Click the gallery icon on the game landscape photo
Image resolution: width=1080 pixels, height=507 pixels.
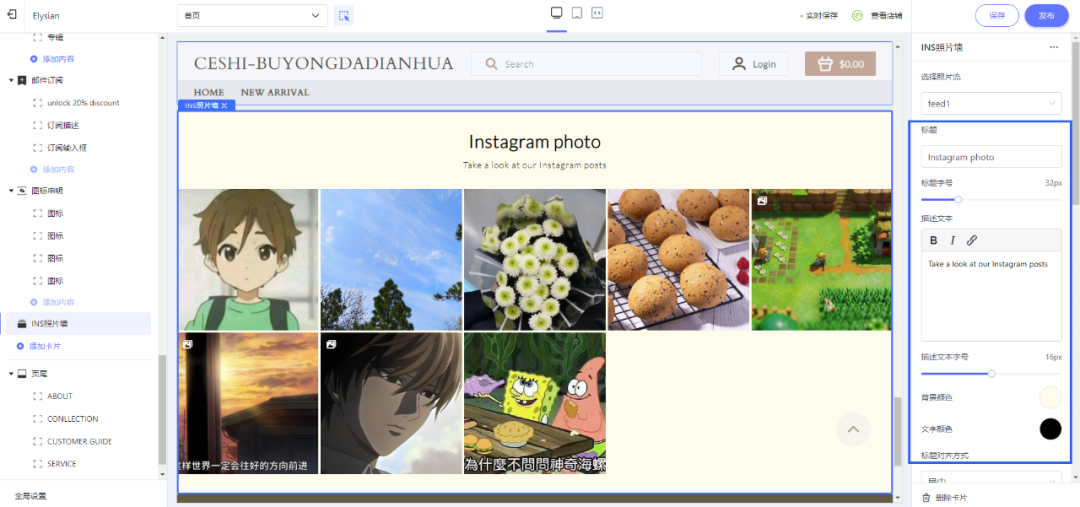click(x=762, y=200)
